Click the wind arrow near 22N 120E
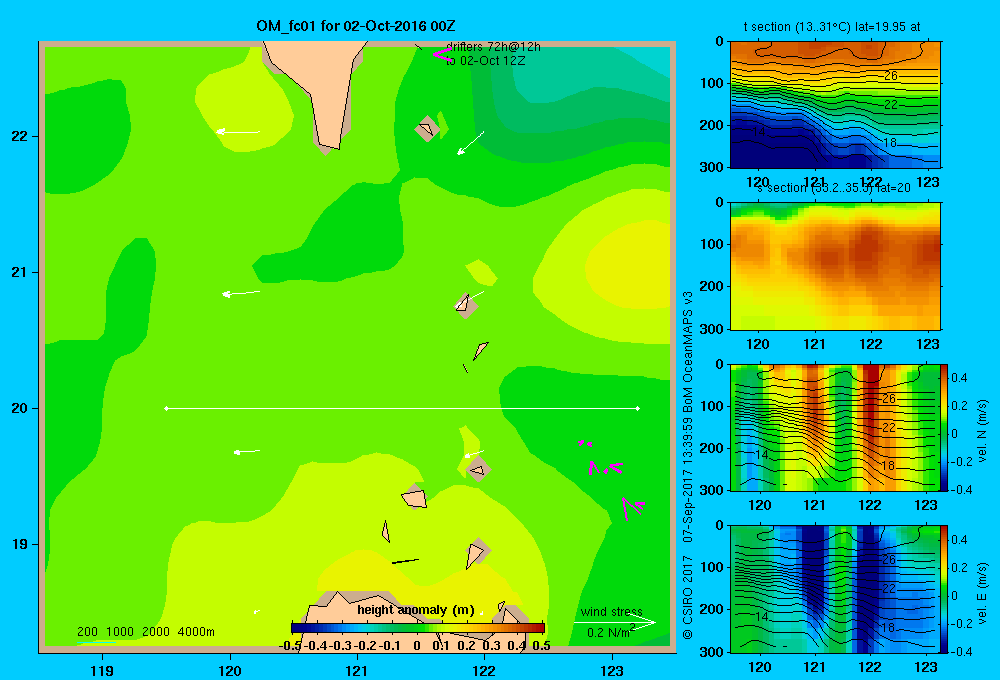1000x680 pixels. (238, 132)
